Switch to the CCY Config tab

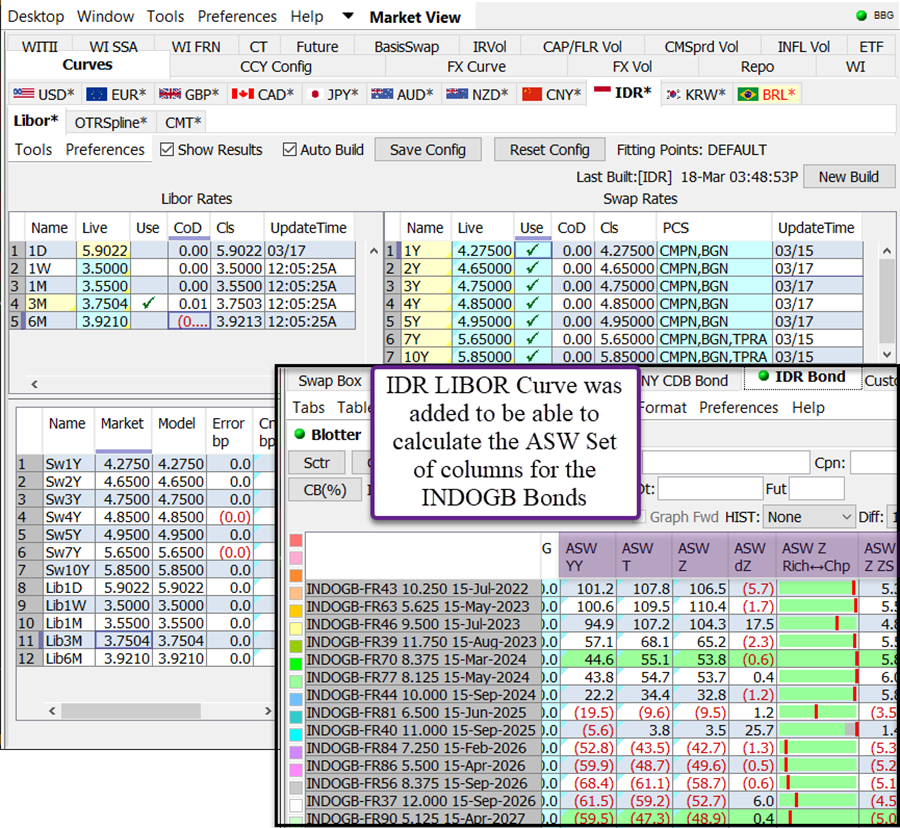click(276, 67)
